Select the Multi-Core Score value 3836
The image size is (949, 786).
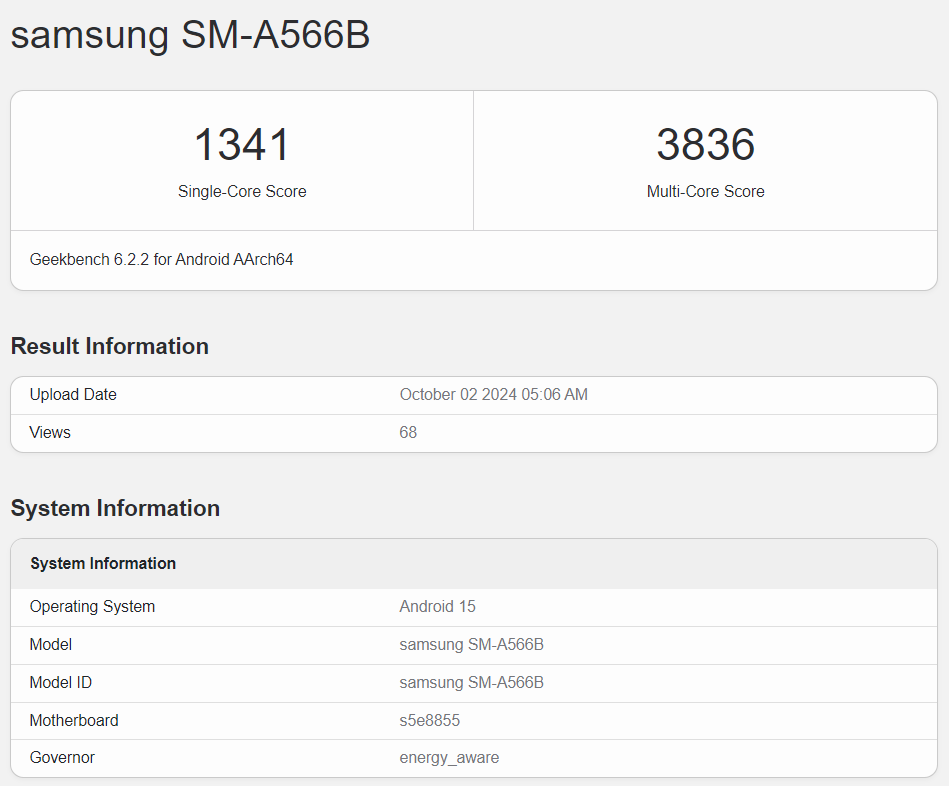[705, 144]
